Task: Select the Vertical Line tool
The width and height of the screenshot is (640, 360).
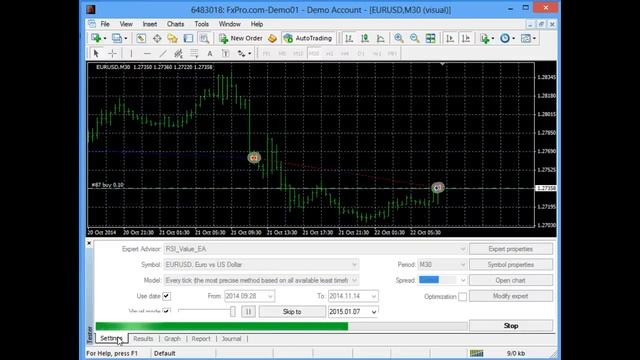Action: (131, 53)
